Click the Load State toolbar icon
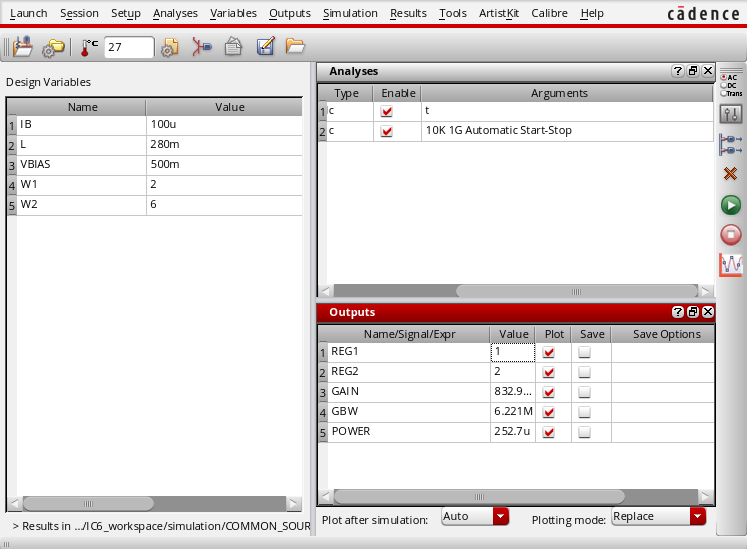Screen dimensions: 747x549 pyautogui.click(x=23, y=47)
